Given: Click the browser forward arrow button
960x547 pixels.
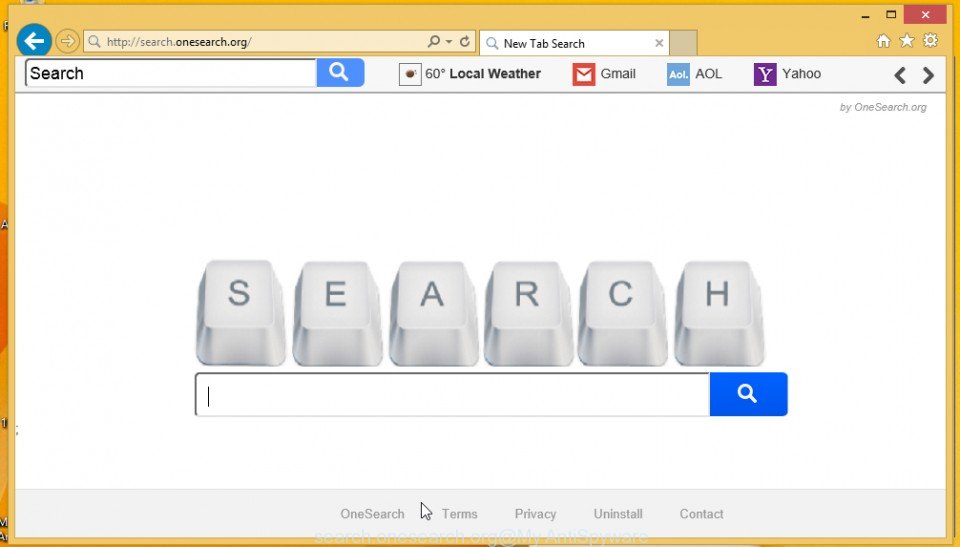Looking at the screenshot, I should point(67,42).
